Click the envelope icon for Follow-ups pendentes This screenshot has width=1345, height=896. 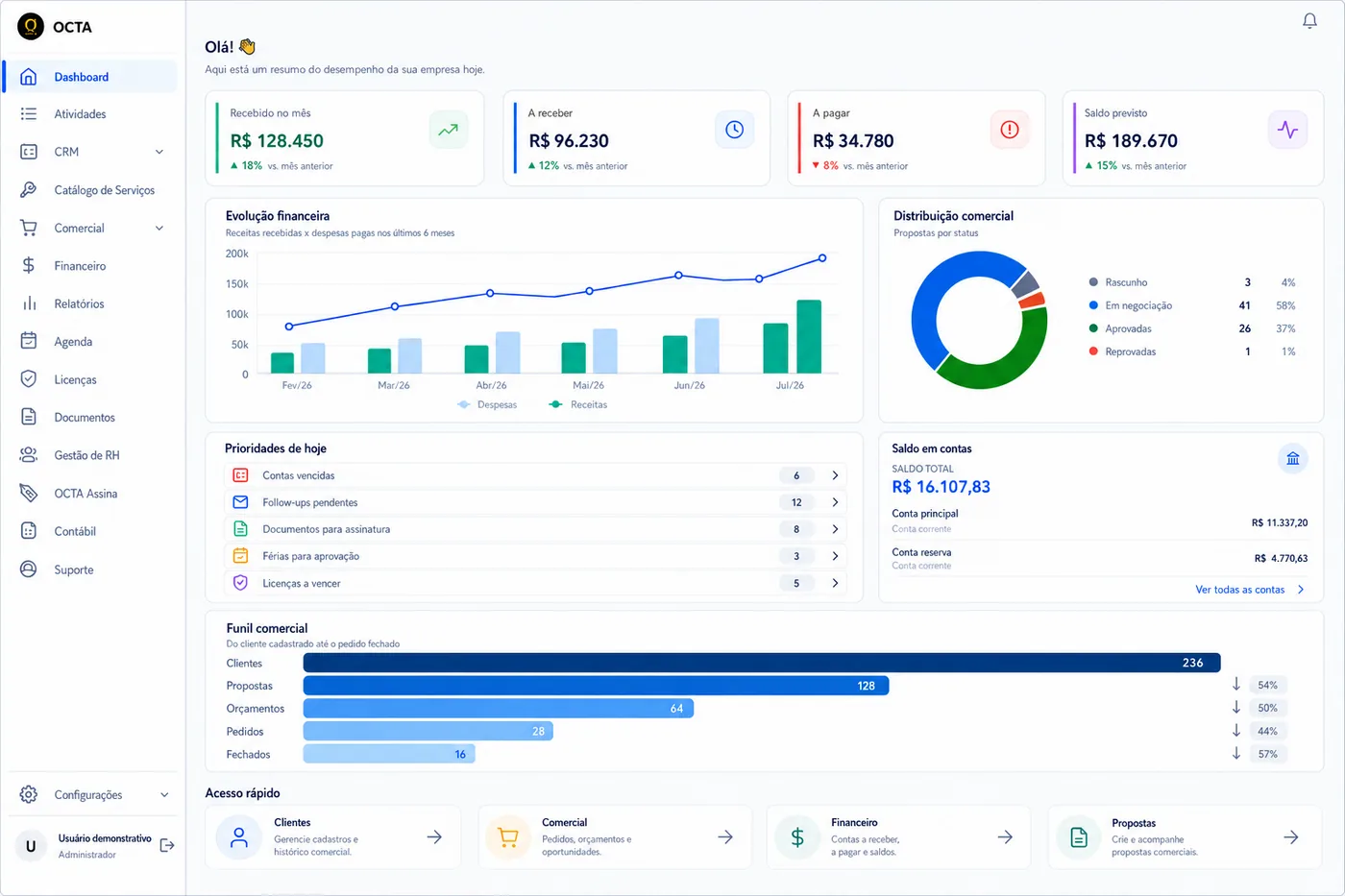240,502
